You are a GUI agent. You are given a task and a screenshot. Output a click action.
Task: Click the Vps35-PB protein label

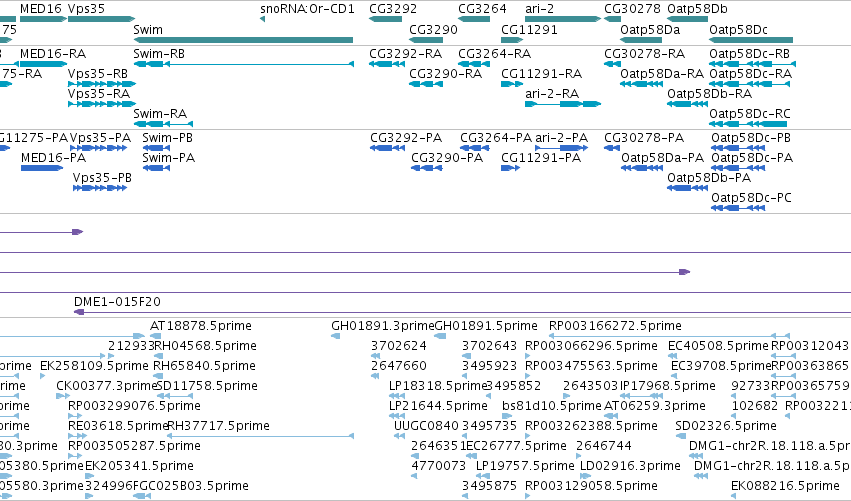102,178
